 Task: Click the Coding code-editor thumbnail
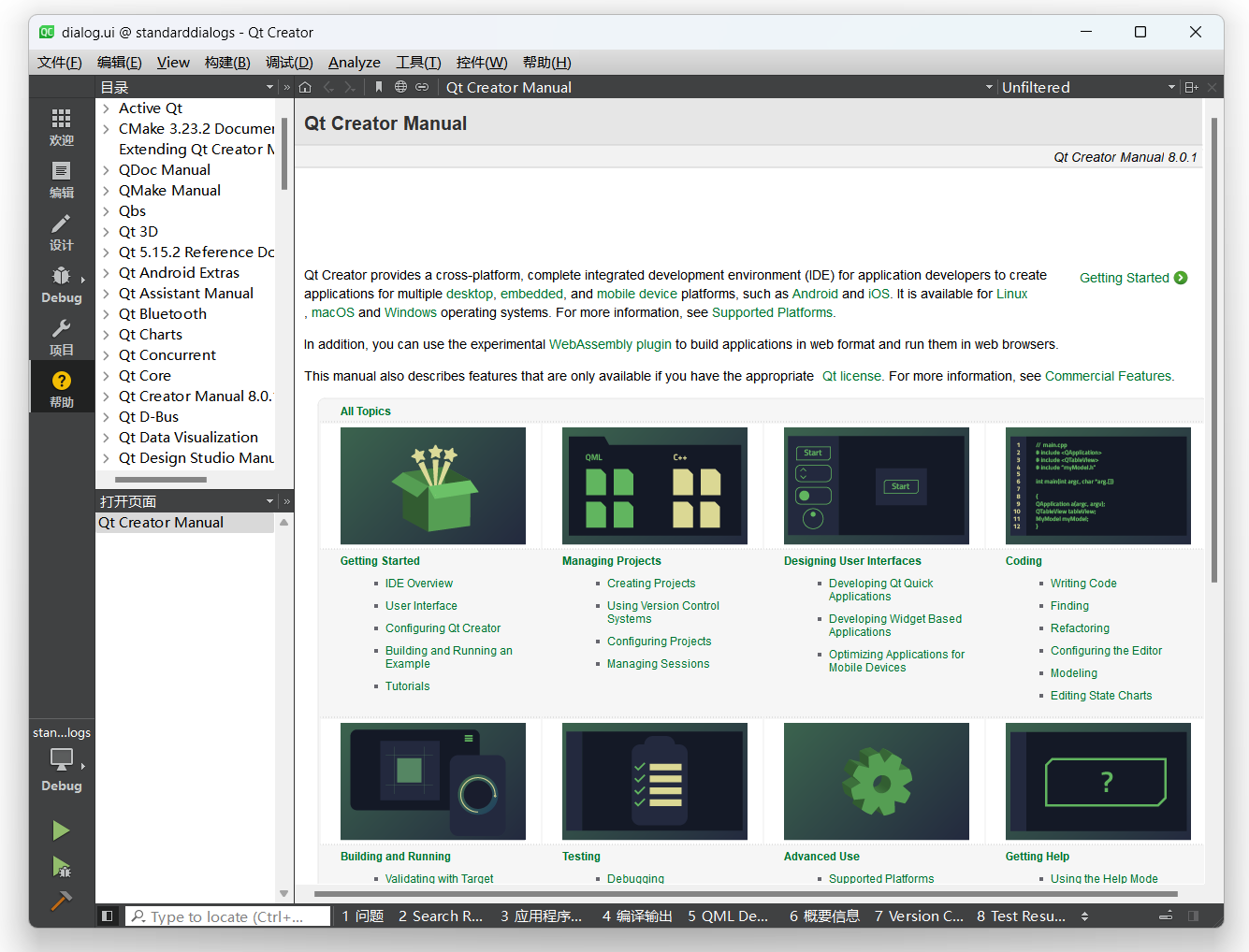click(x=1098, y=486)
